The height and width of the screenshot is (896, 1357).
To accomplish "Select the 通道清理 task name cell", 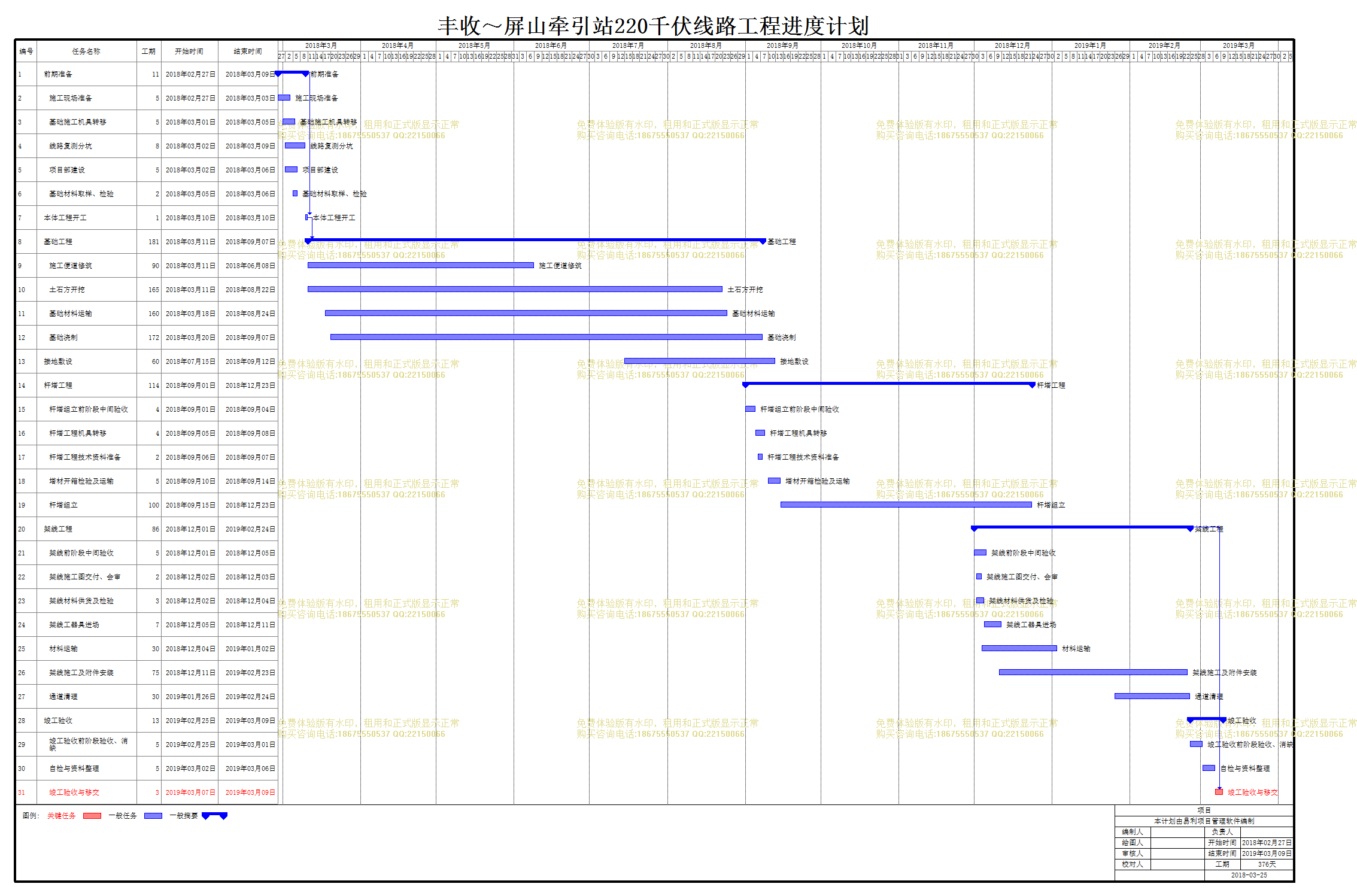I will 86,697.
